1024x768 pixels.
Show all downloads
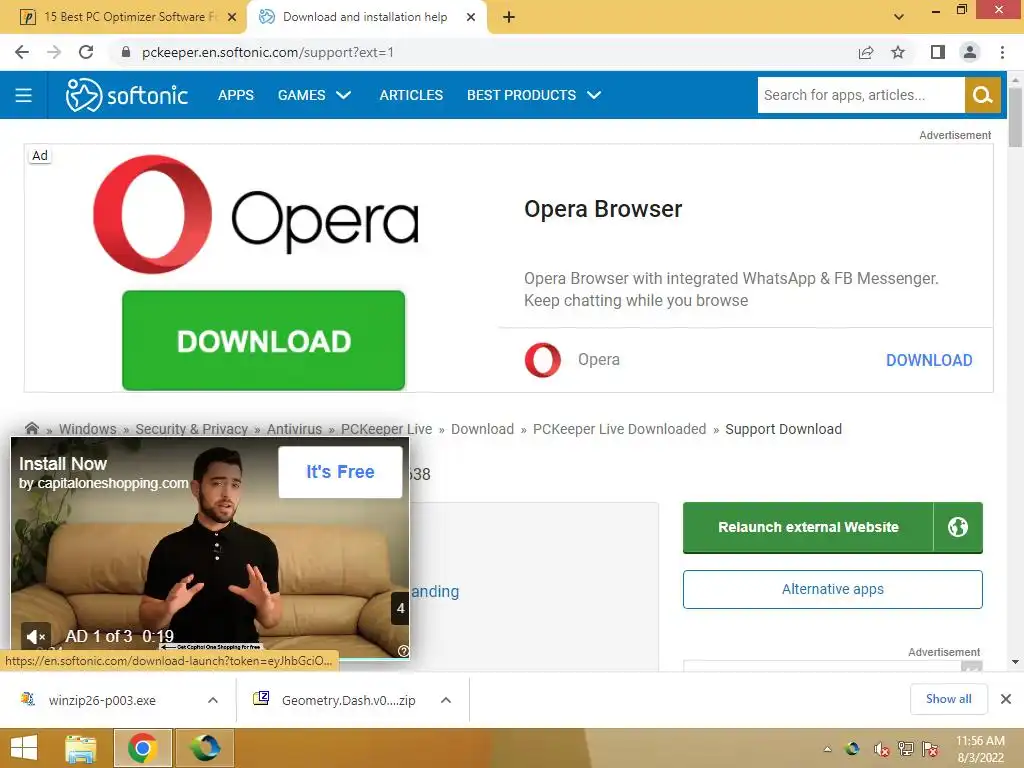pos(948,699)
